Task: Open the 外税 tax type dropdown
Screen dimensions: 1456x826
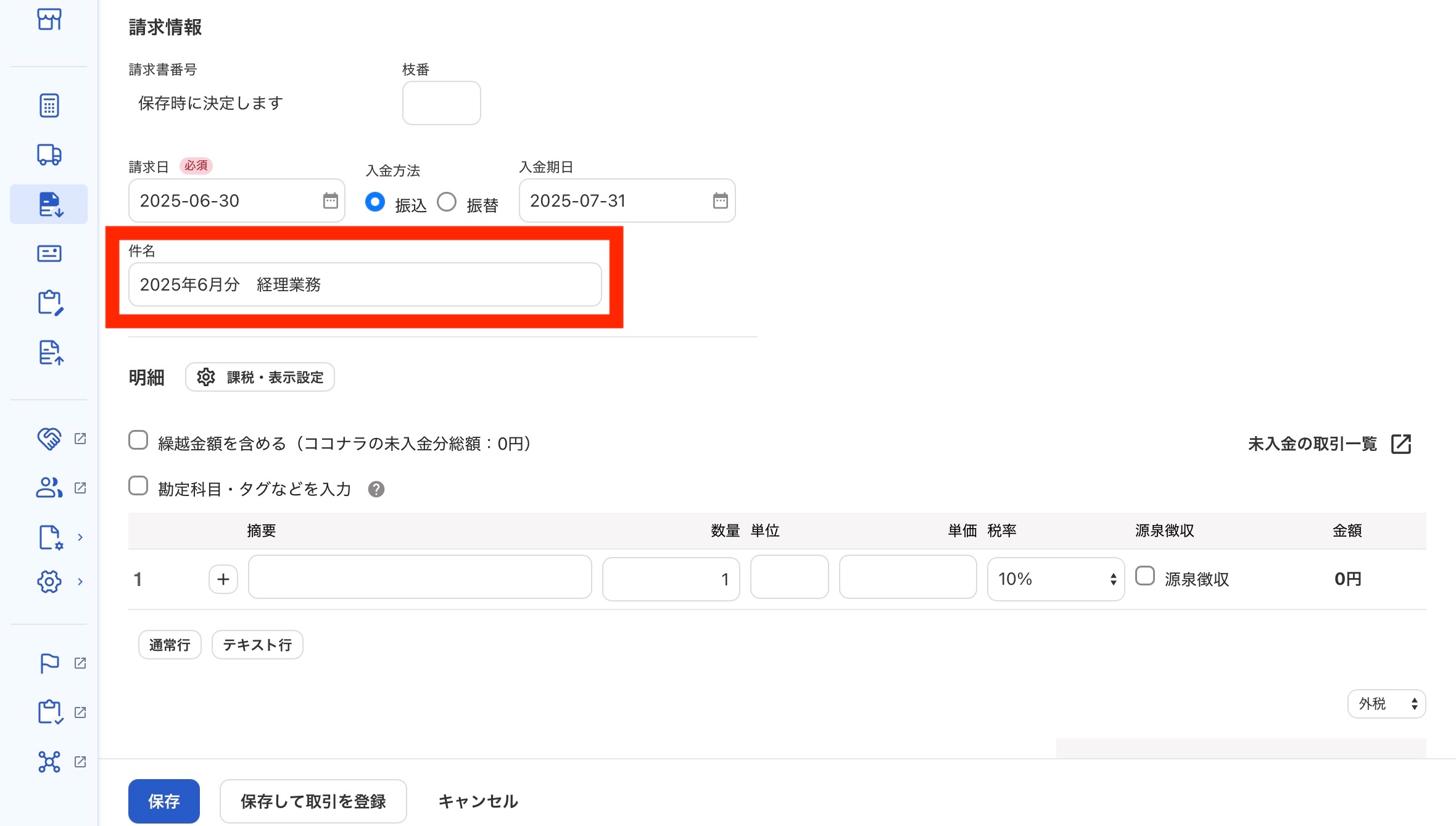Action: 1386,704
